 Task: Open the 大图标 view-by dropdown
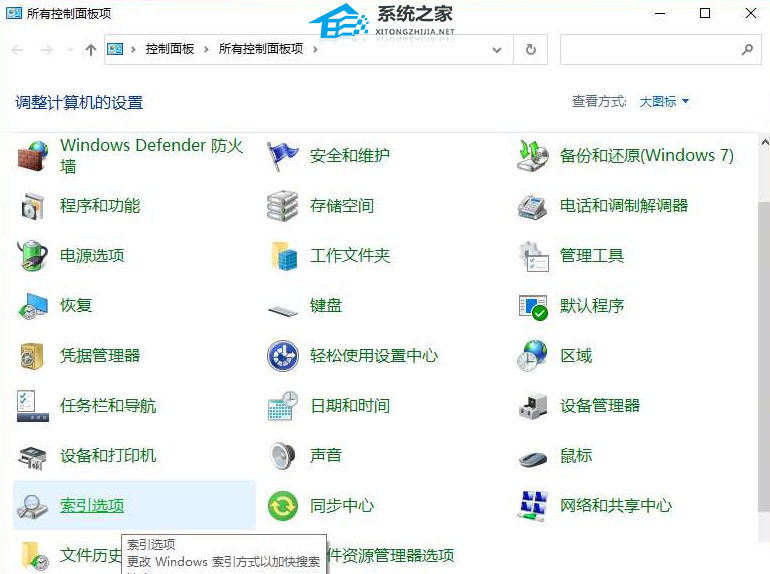[x=664, y=102]
